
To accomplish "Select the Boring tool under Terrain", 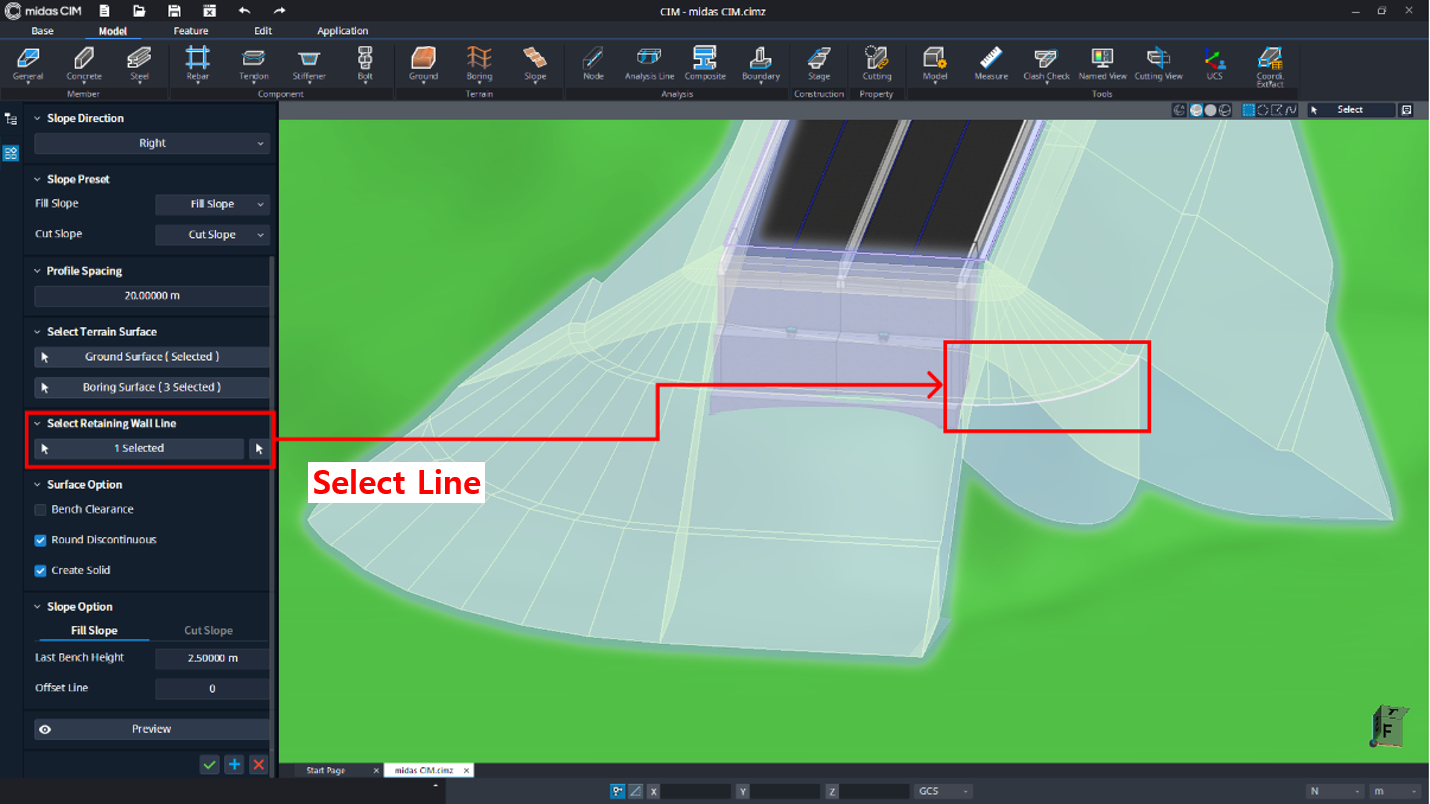I will (x=479, y=62).
